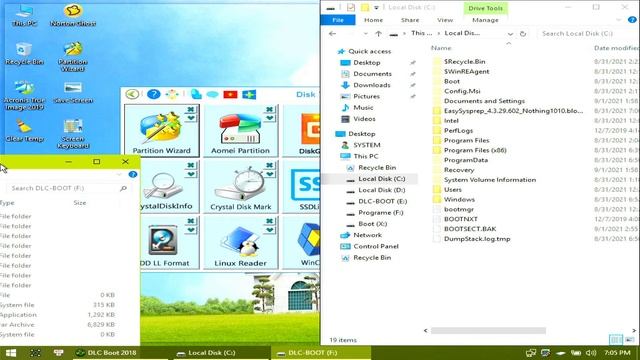
Task: Open recent locations dropdown in Local Disk
Action: (x=365, y=34)
